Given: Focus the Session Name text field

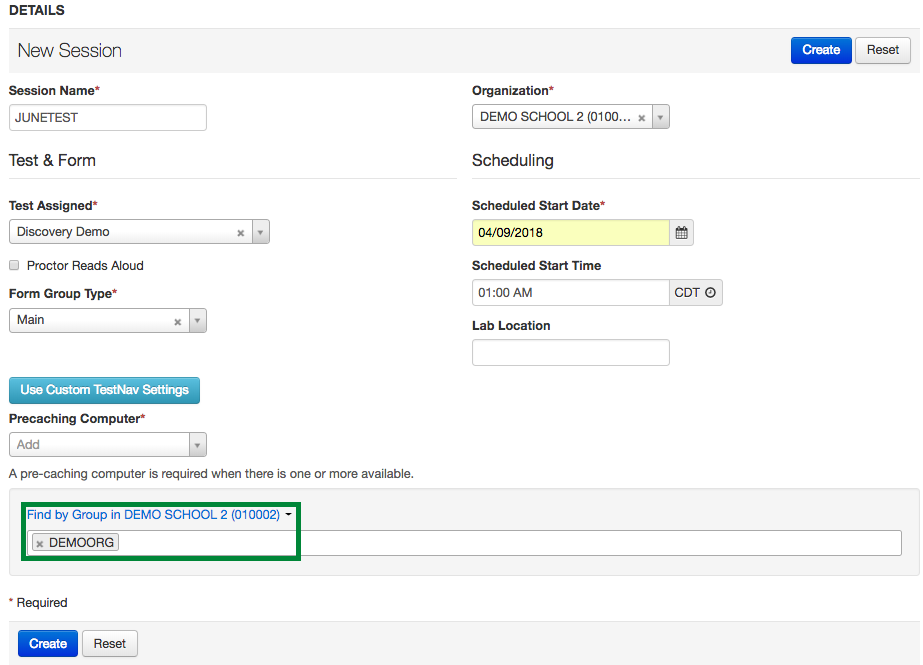Looking at the screenshot, I should pos(107,118).
